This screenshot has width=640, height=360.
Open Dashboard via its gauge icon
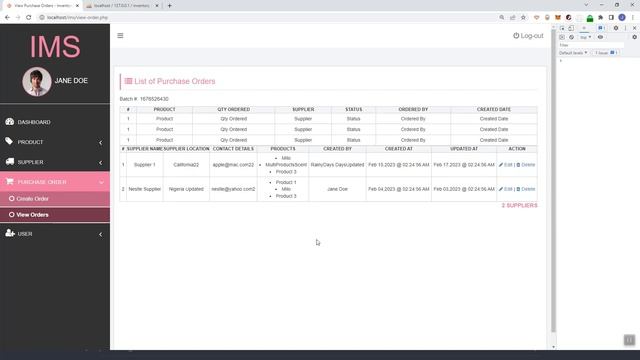10,122
